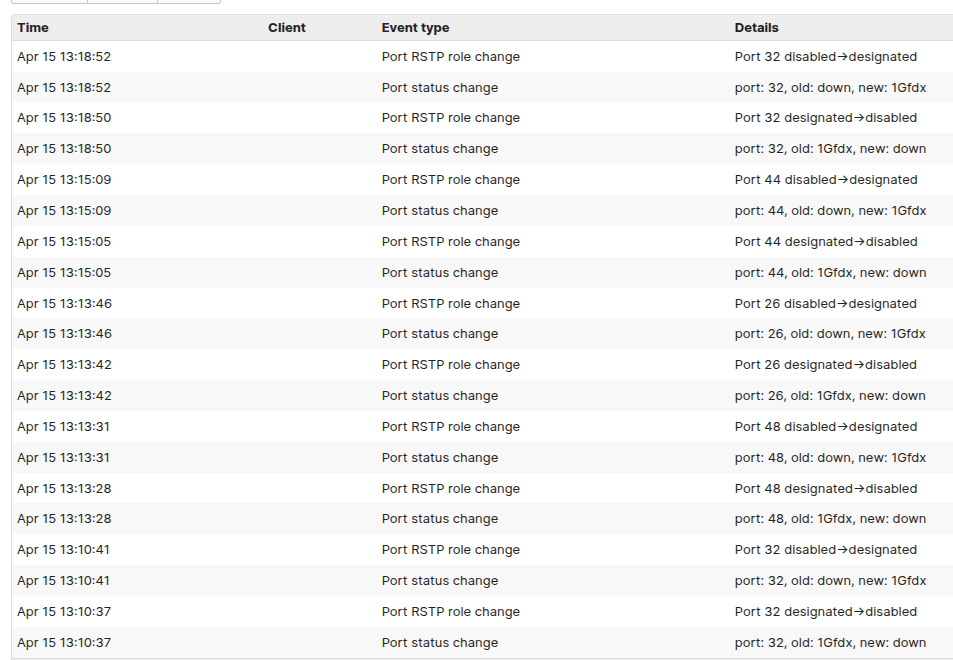The height and width of the screenshot is (660, 953).
Task: Select the 13:18:52 Port RSTP role change event
Action: [x=450, y=57]
